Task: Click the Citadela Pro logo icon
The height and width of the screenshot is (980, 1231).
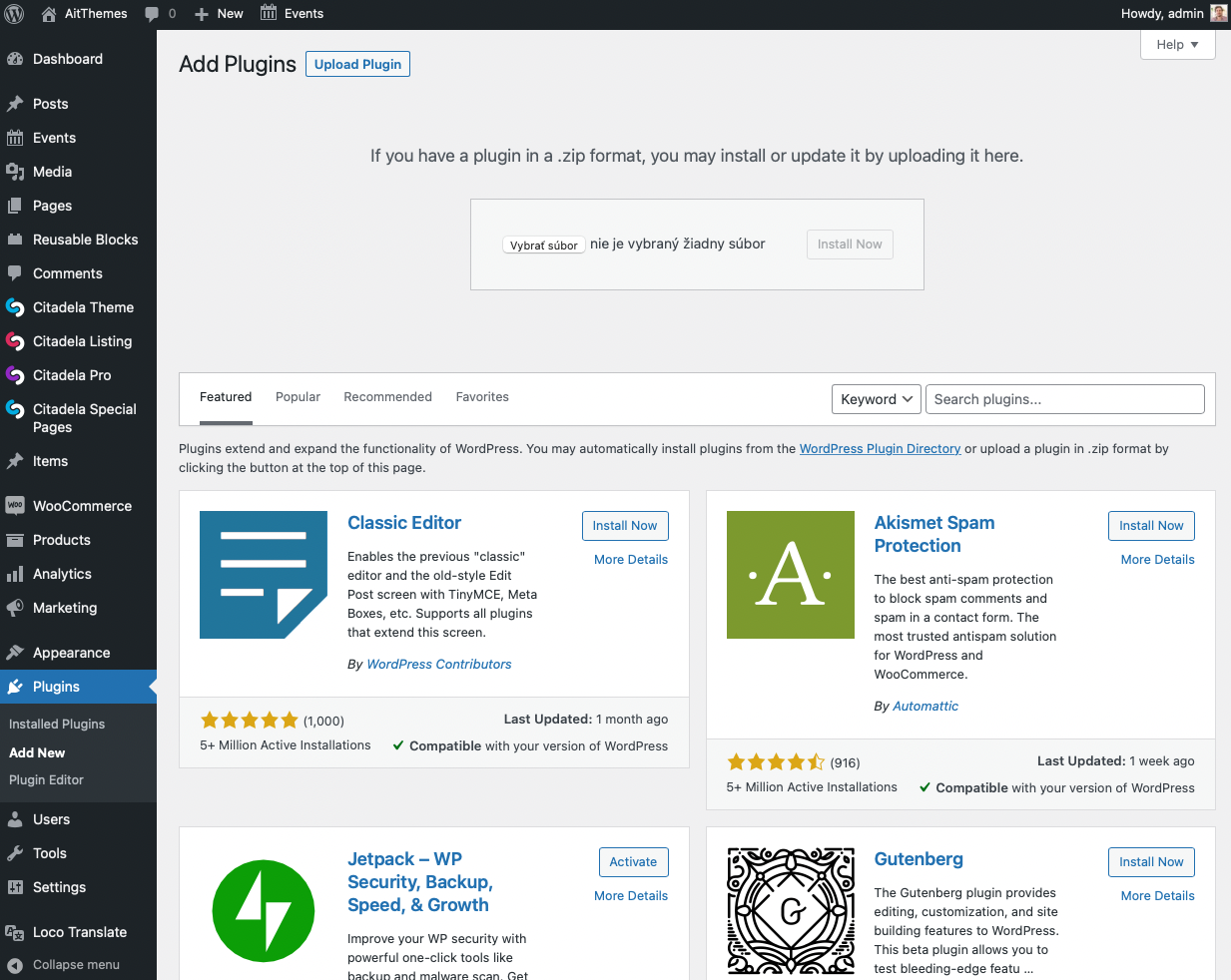Action: point(15,375)
